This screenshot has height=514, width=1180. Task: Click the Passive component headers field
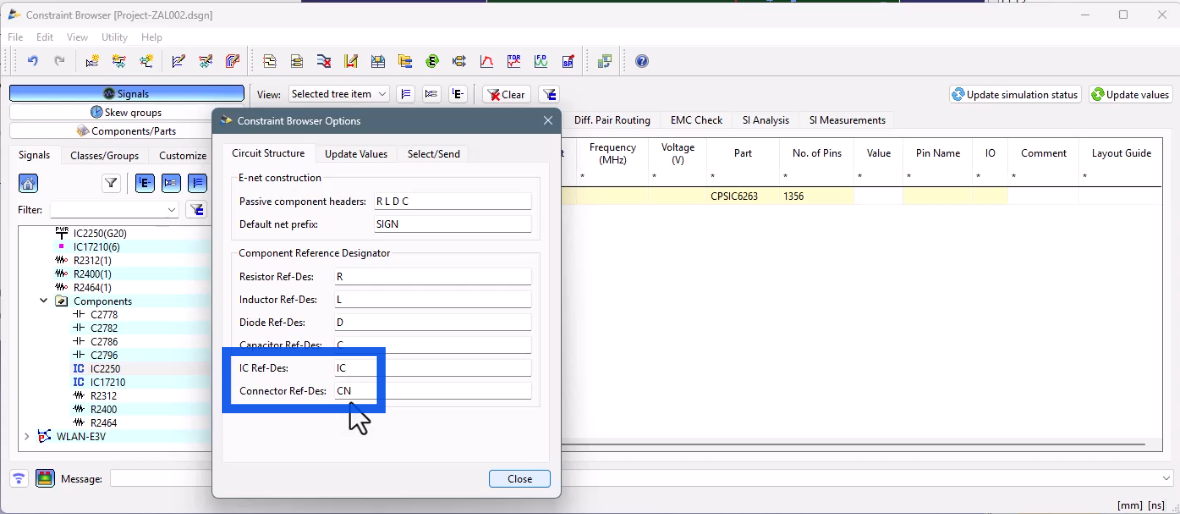[x=452, y=202]
